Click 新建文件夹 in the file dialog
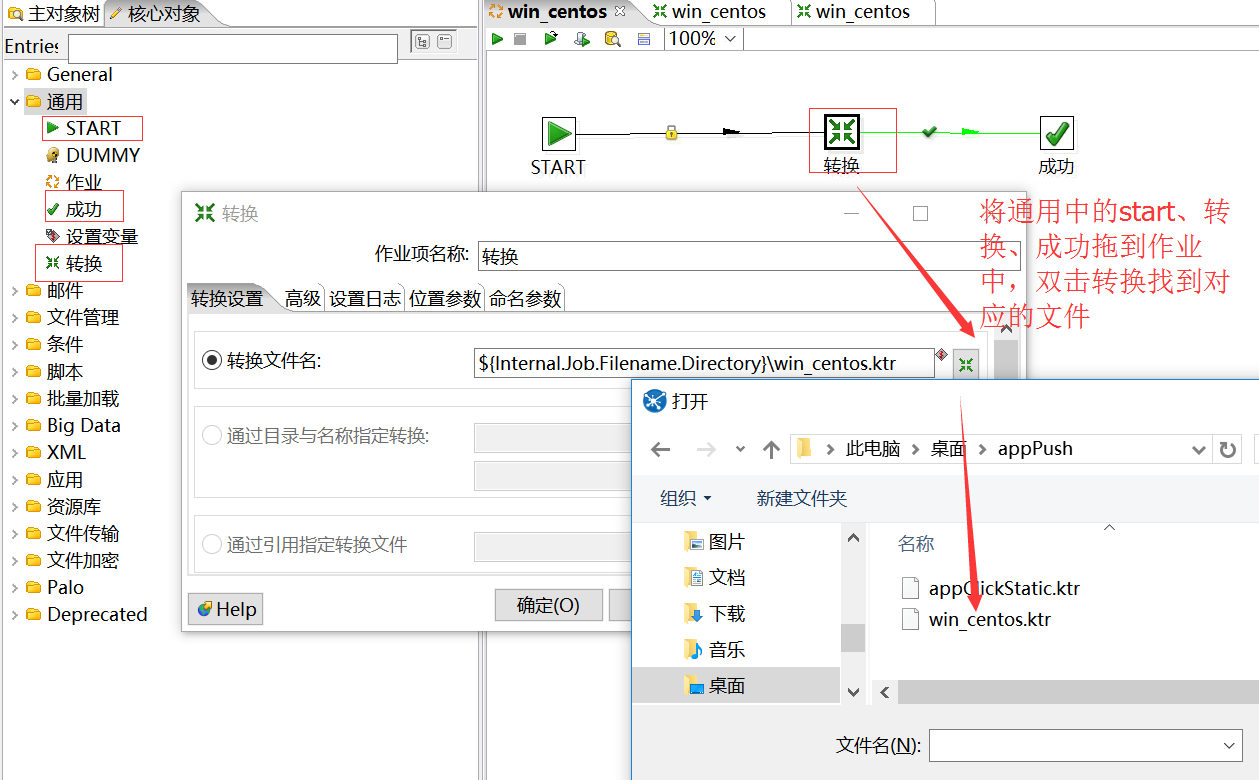This screenshot has width=1259, height=780. pyautogui.click(x=802, y=498)
